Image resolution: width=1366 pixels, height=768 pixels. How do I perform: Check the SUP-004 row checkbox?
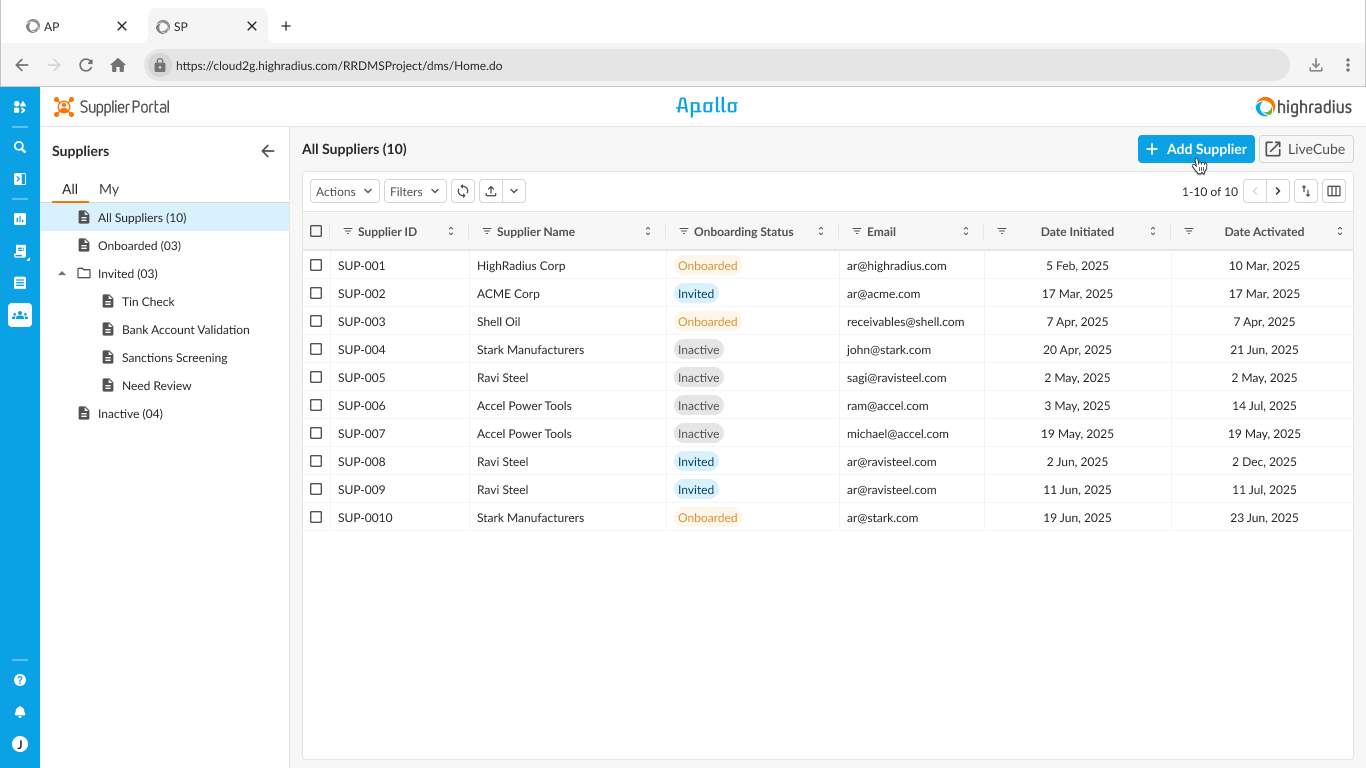click(x=316, y=349)
